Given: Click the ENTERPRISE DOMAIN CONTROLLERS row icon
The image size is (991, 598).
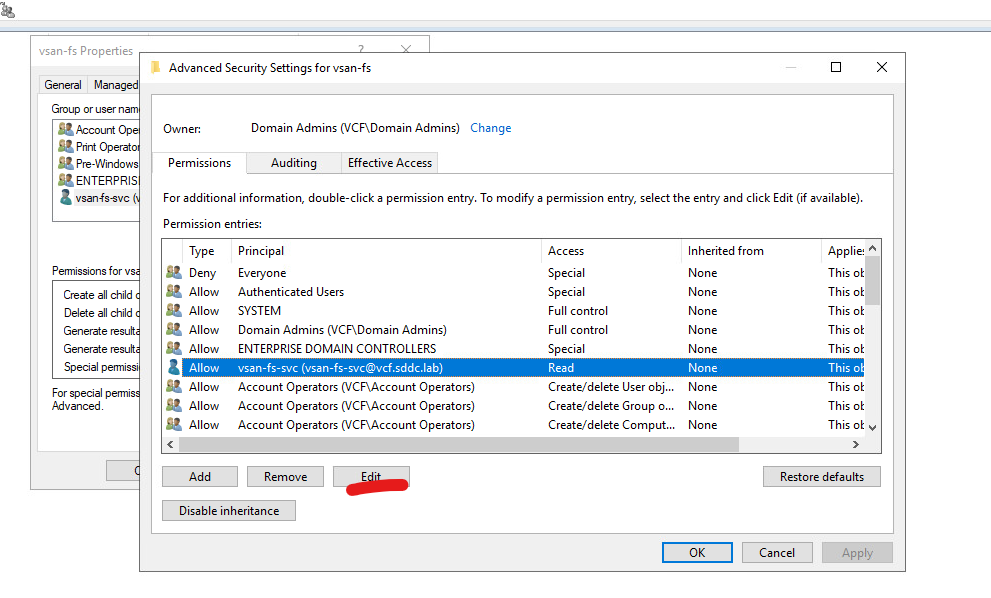Looking at the screenshot, I should (x=174, y=349).
